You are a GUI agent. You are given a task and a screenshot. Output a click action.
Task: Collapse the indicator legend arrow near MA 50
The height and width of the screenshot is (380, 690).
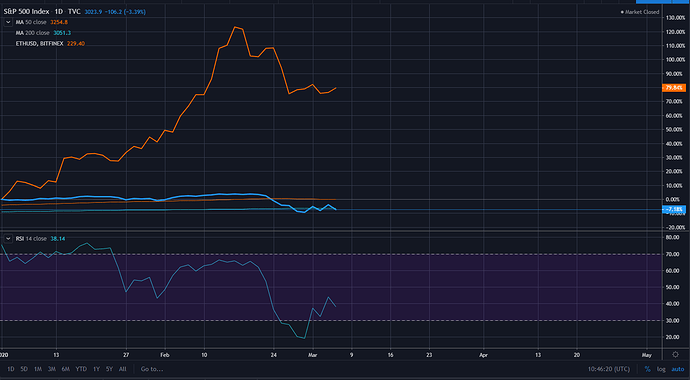click(x=8, y=22)
